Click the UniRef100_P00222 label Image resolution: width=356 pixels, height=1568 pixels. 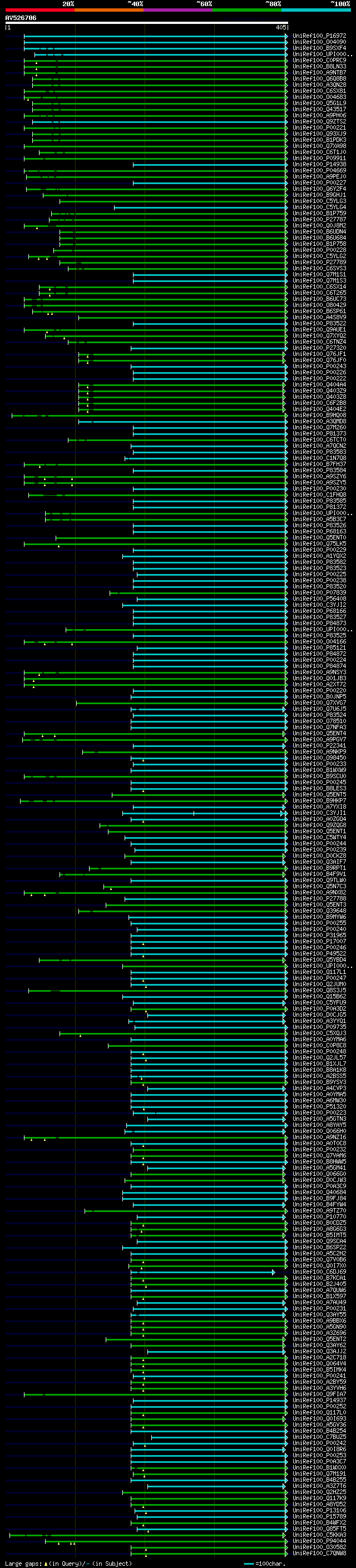pyautogui.click(x=319, y=379)
